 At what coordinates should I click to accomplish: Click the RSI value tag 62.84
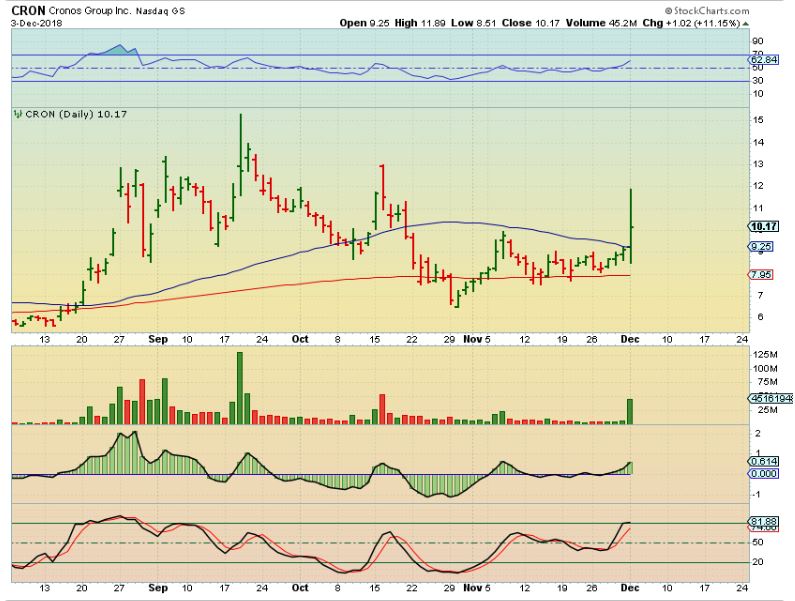tap(764, 60)
